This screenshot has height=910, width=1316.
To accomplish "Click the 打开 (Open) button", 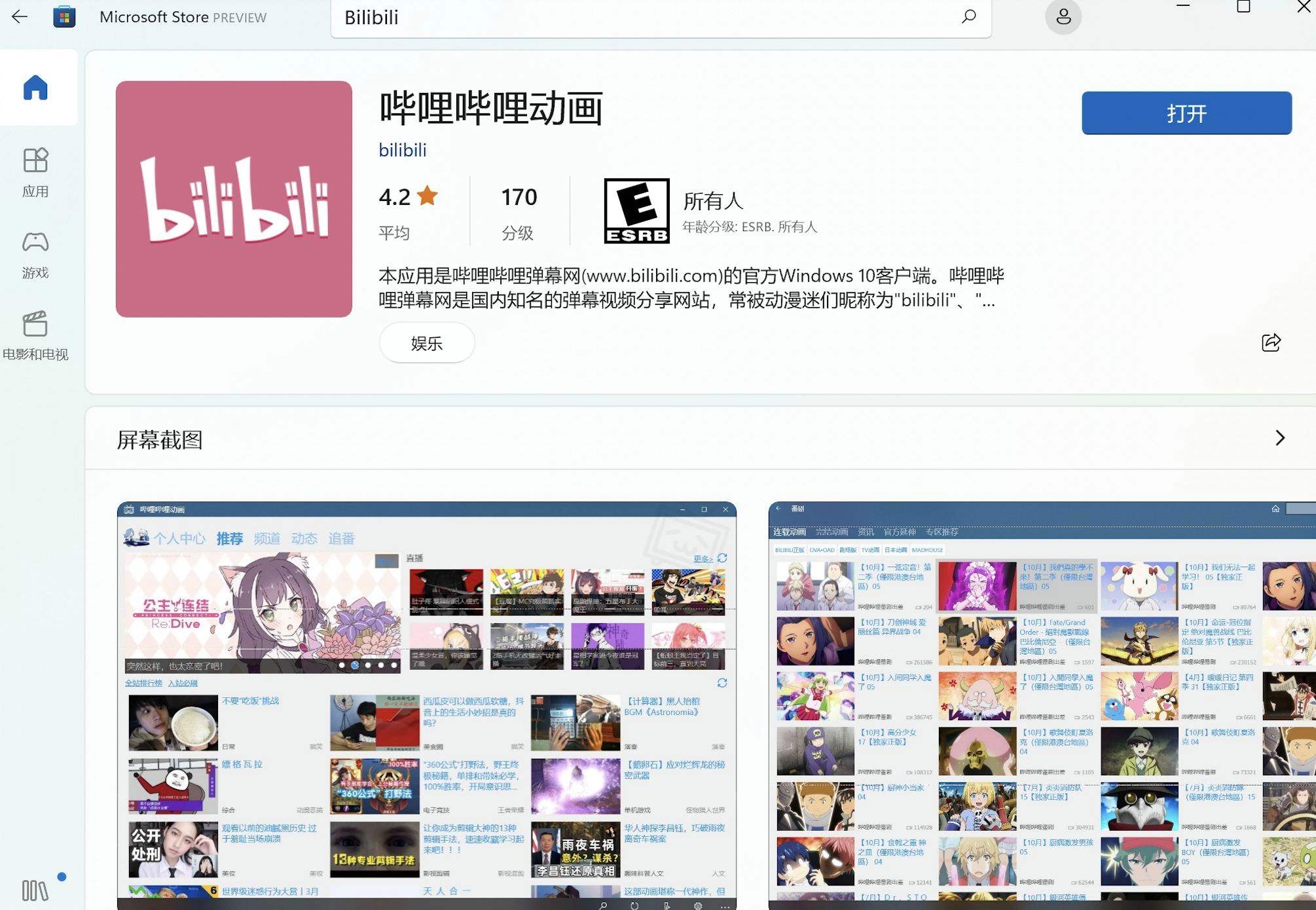I will (x=1186, y=113).
